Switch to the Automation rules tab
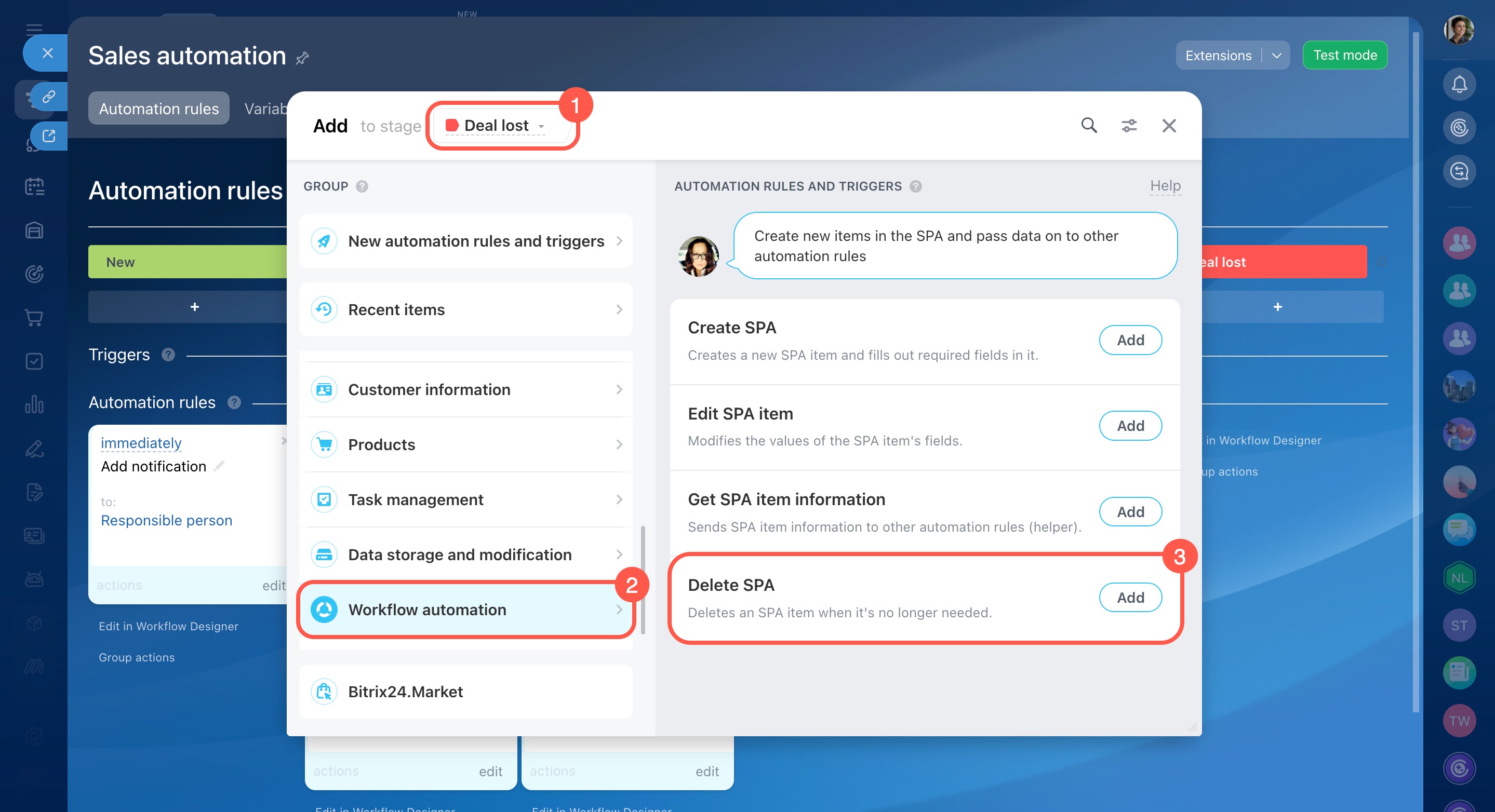The height and width of the screenshot is (812, 1495). [x=158, y=109]
